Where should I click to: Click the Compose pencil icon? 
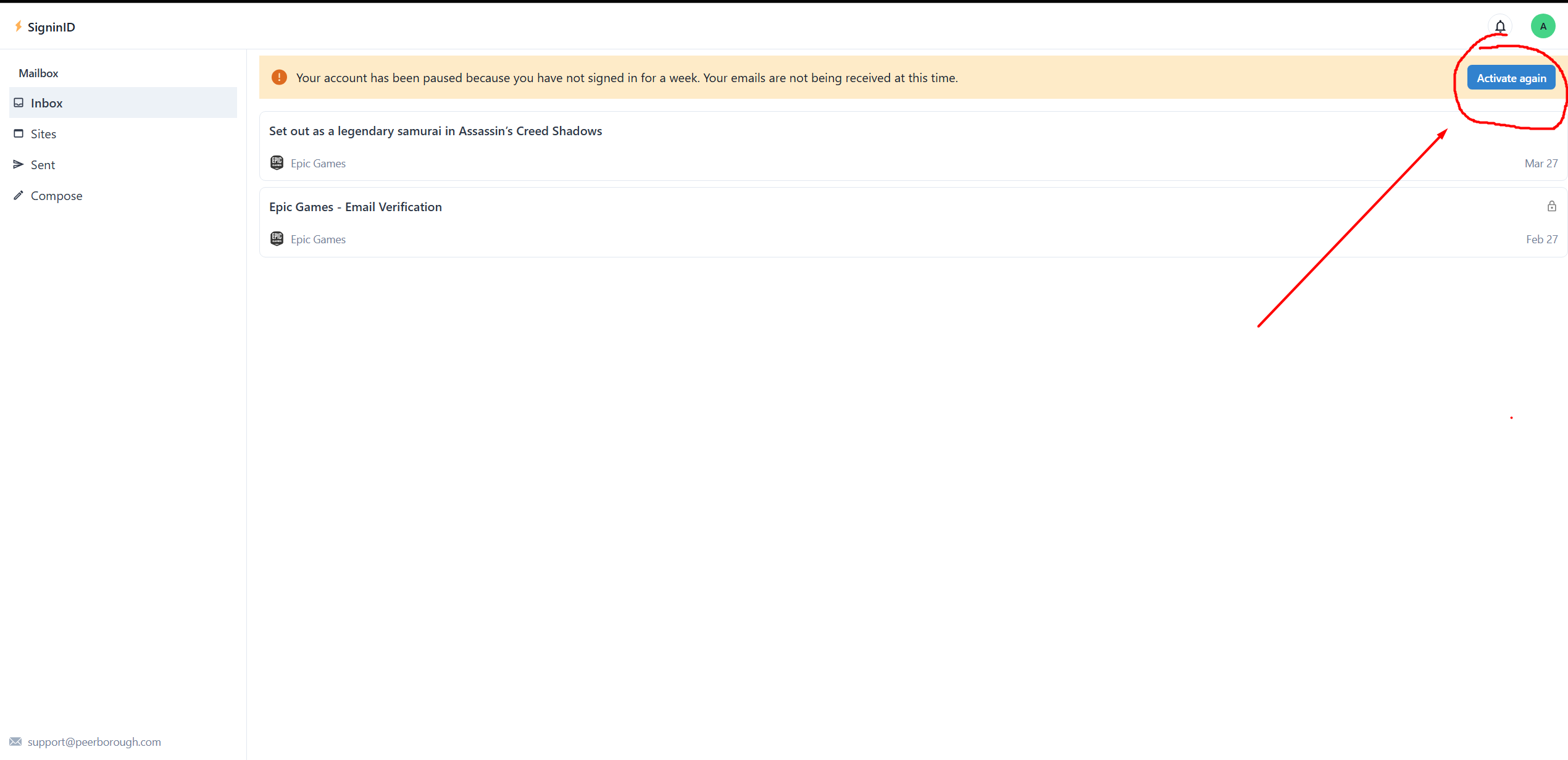click(19, 195)
